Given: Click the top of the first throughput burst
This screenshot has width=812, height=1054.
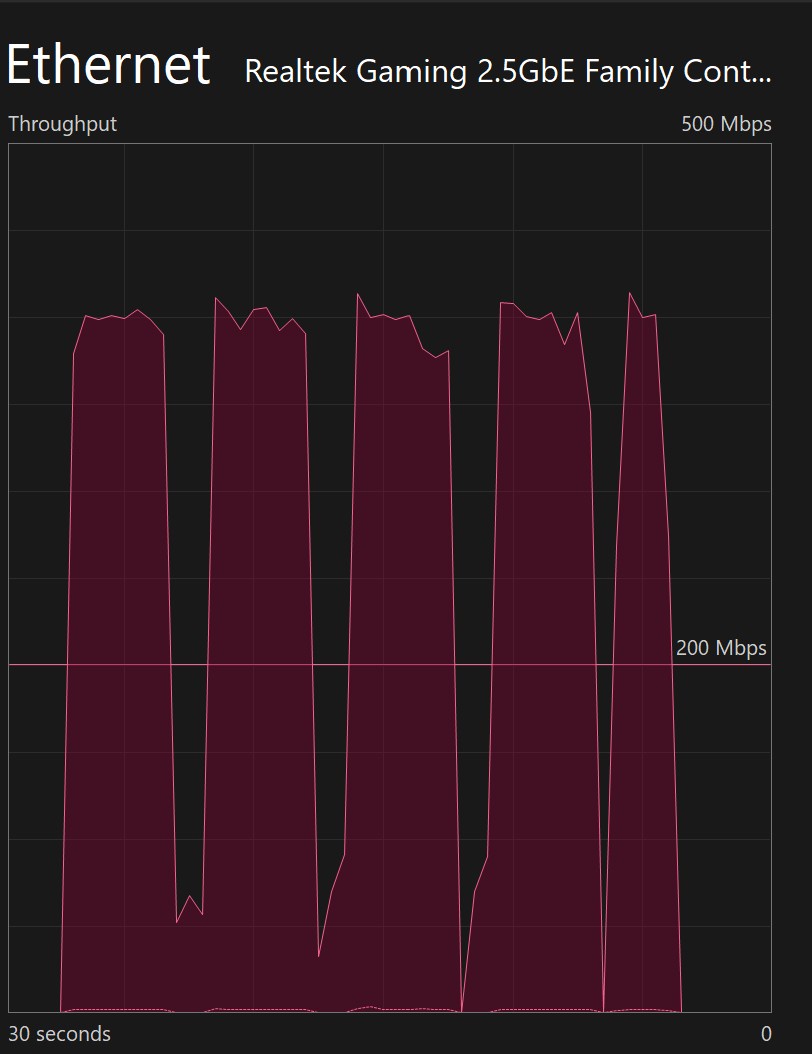Looking at the screenshot, I should tap(118, 316).
